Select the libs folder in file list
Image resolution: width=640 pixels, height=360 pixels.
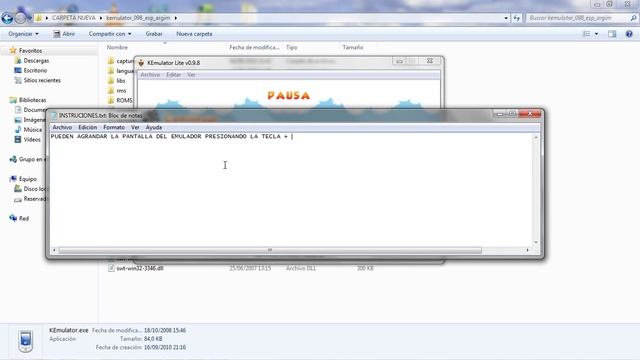click(120, 81)
